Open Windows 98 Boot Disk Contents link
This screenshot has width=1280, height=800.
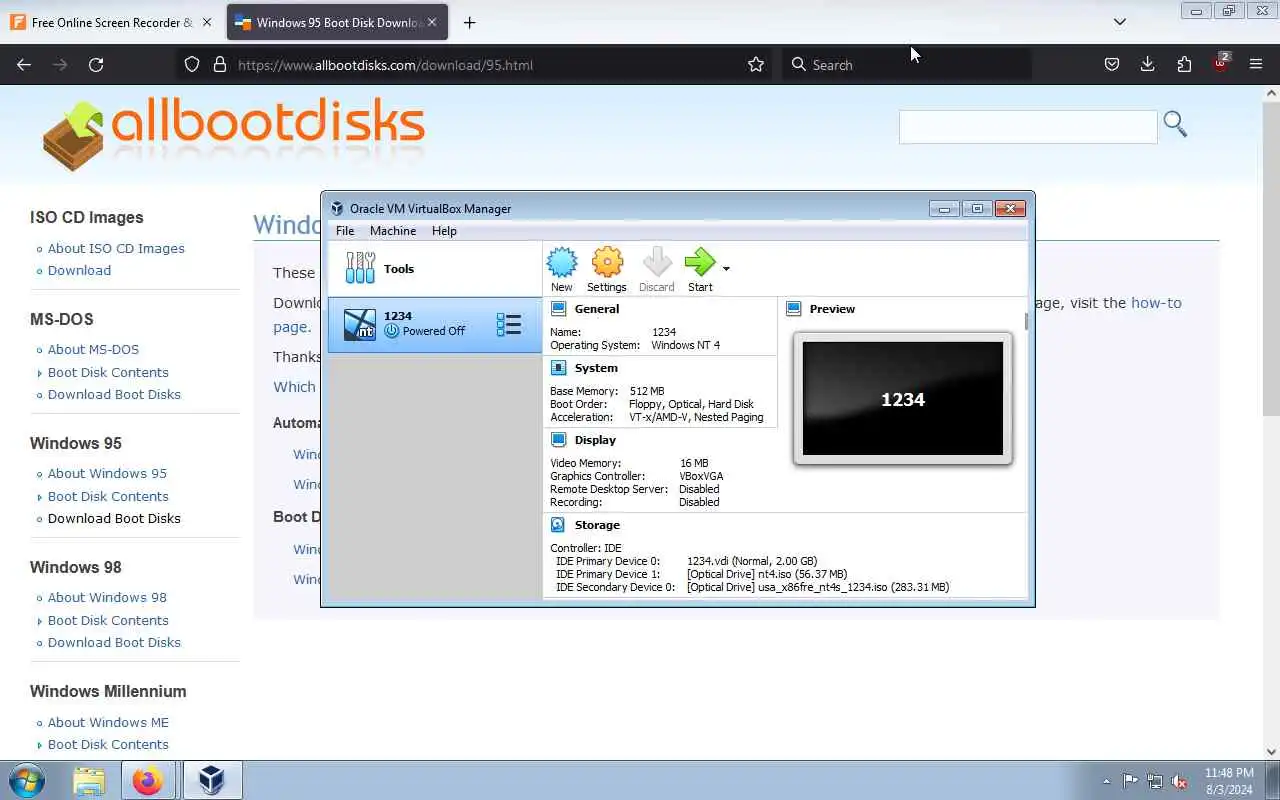108,620
